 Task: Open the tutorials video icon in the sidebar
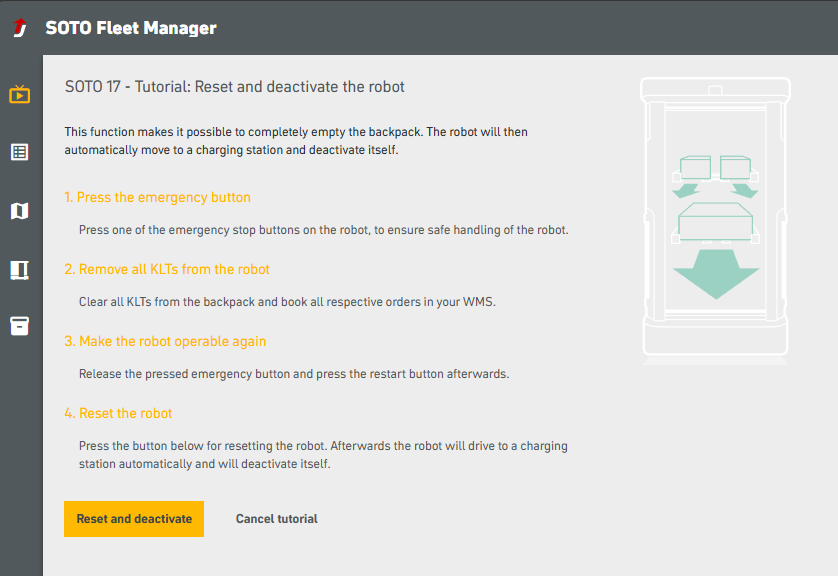[x=20, y=94]
